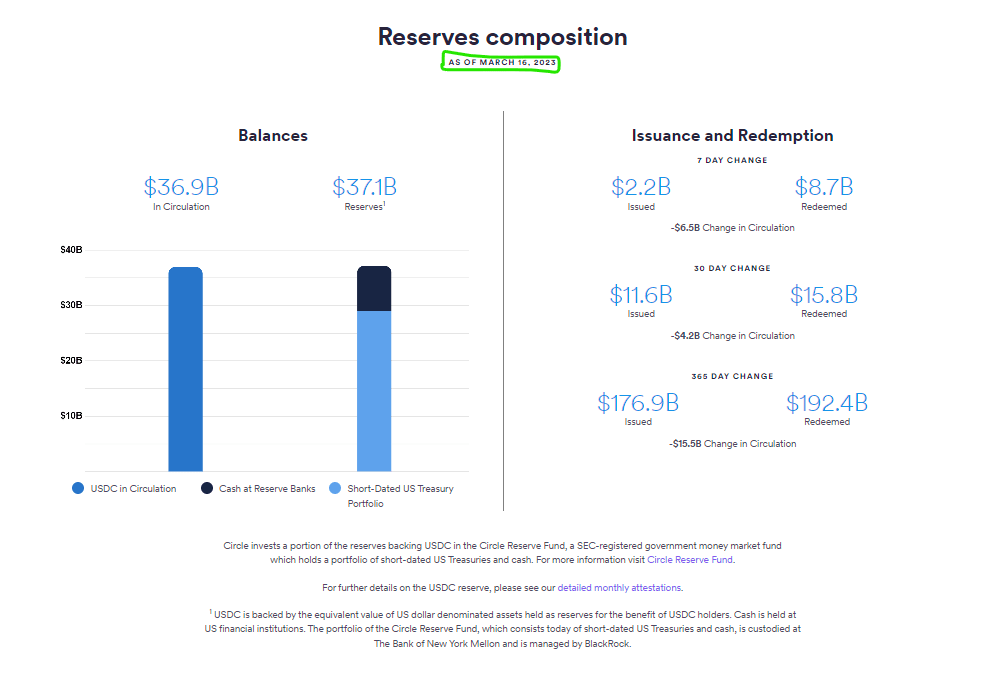This screenshot has height=674, width=1004.
Task: Click the Short-Dated US Treasury legend dot
Action: coord(334,488)
